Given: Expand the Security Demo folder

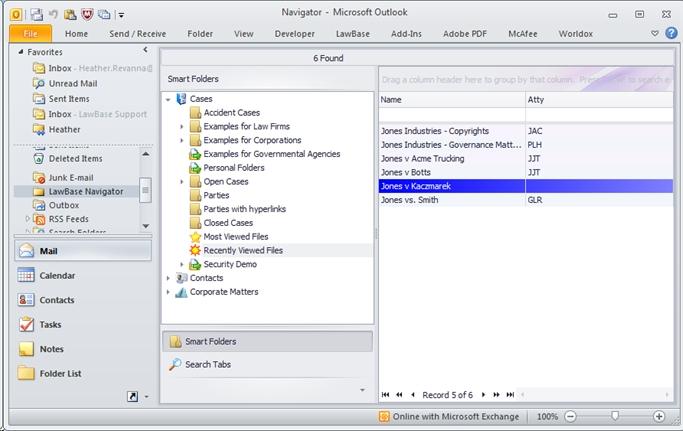Looking at the screenshot, I should (x=182, y=264).
